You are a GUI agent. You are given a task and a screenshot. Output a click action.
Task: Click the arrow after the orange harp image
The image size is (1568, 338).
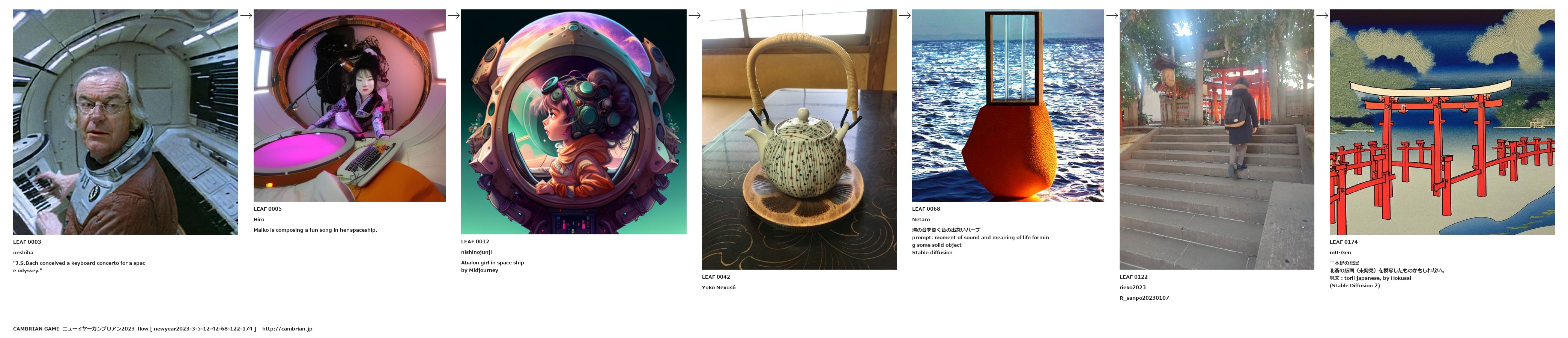[x=1112, y=16]
